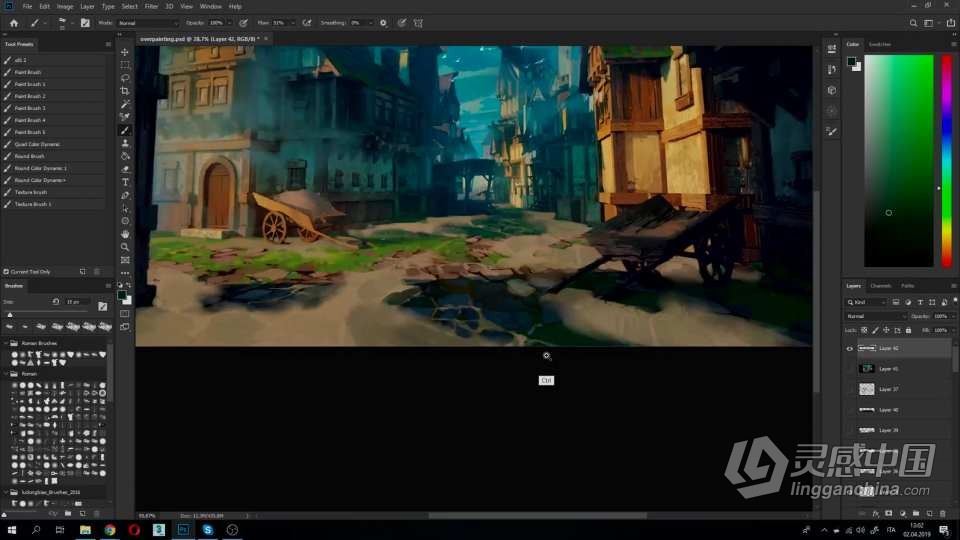Click foreground color swatch in toolbar
Screen dimensions: 960x540
[122, 296]
